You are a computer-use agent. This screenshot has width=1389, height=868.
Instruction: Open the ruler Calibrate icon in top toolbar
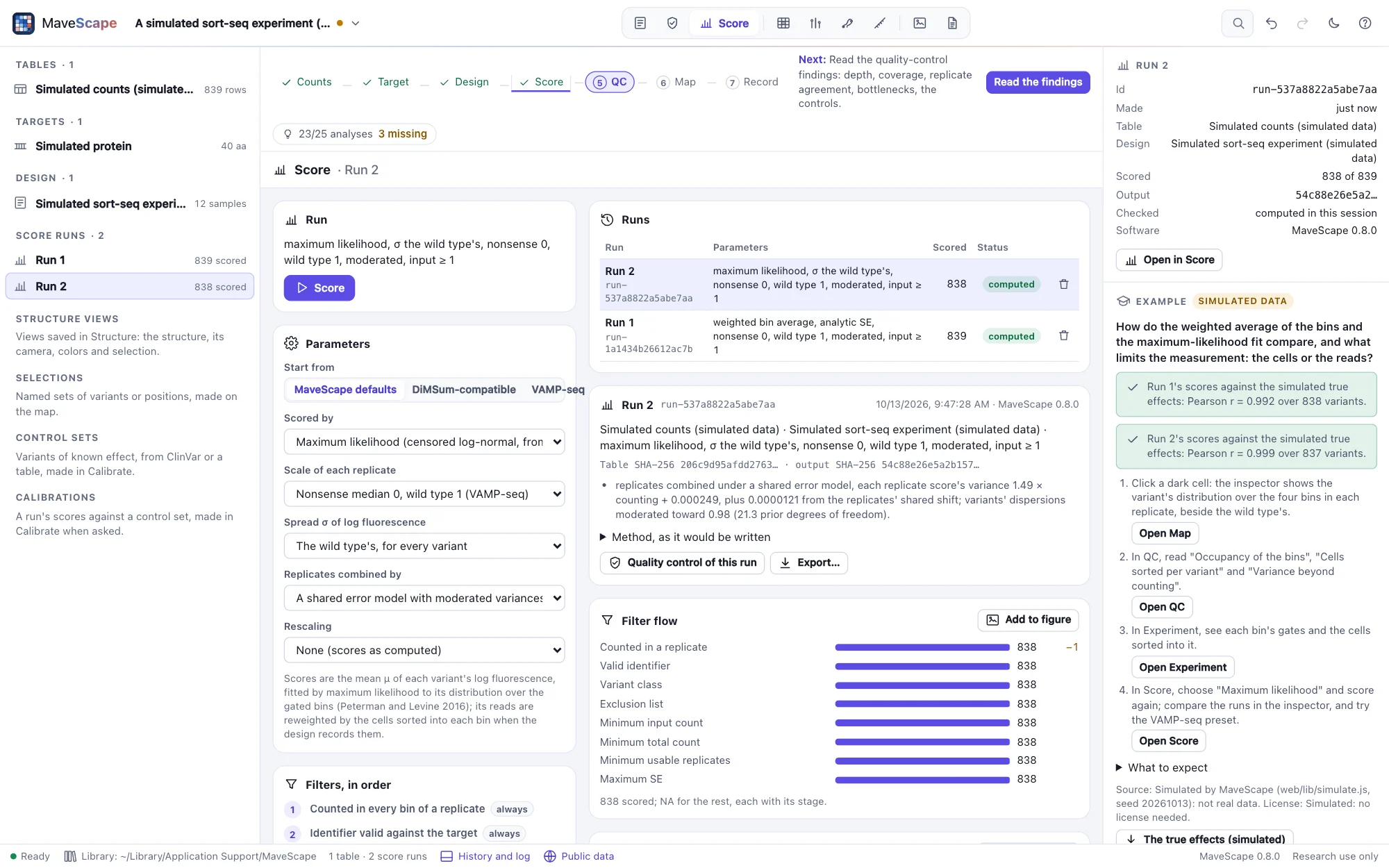point(880,23)
